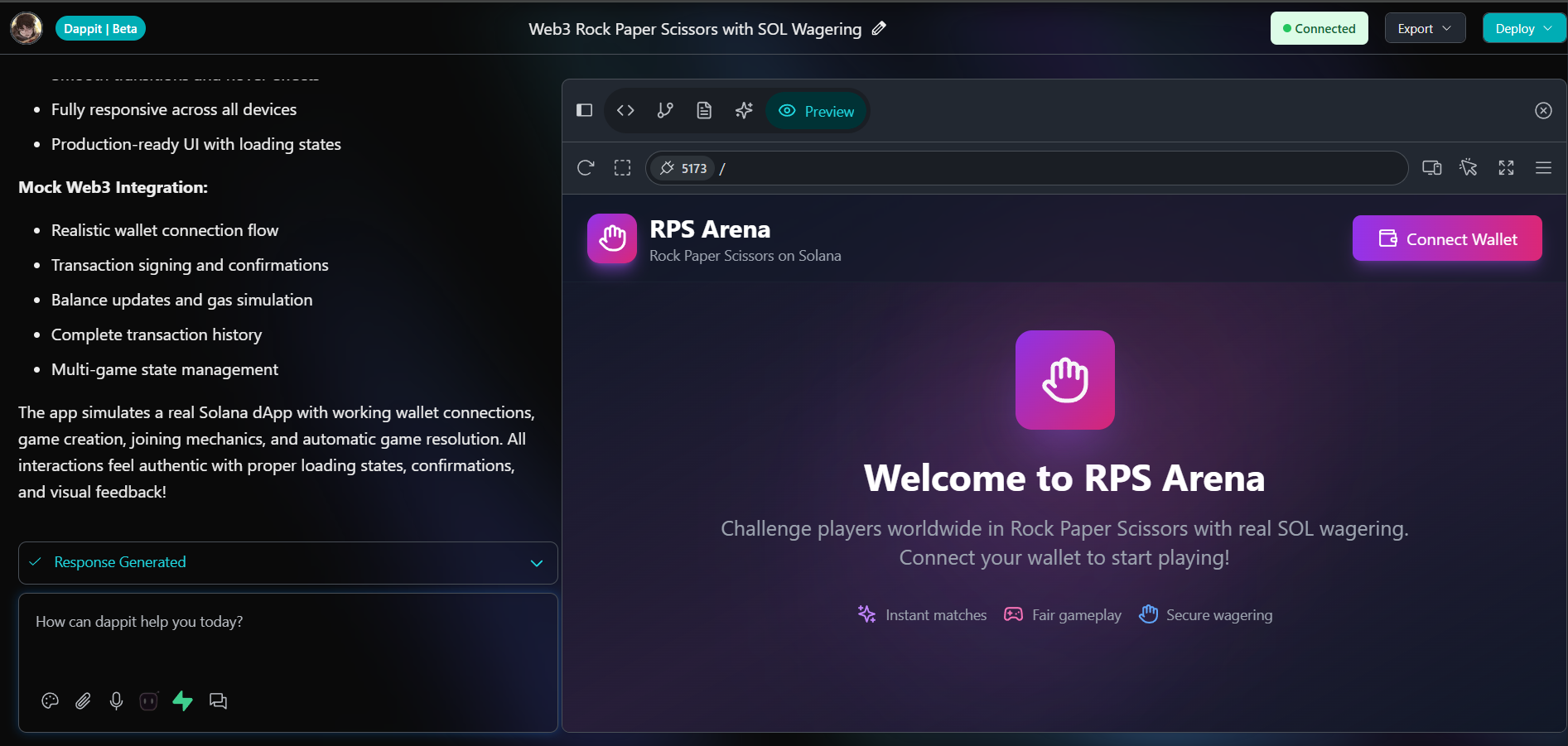Click the 'Secure wagering' label

(1219, 614)
